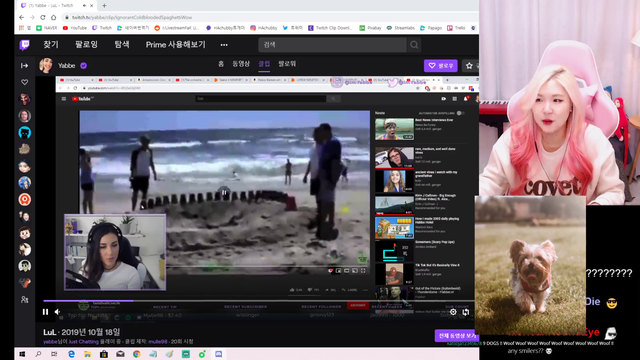Open the Trello bookmark
The height and width of the screenshot is (360, 640).
coord(456,28)
